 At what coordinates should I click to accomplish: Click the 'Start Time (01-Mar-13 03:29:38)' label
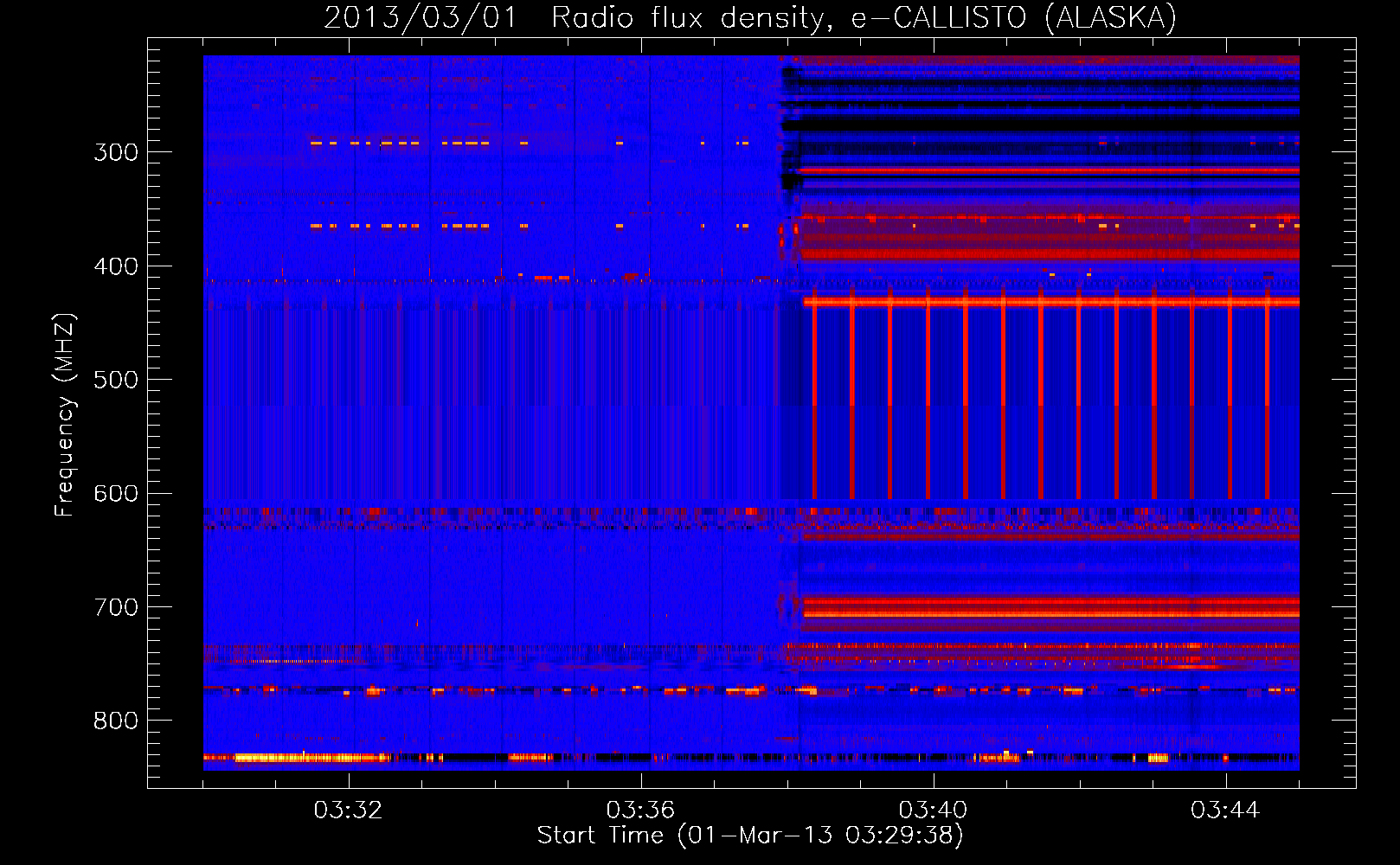tap(750, 836)
